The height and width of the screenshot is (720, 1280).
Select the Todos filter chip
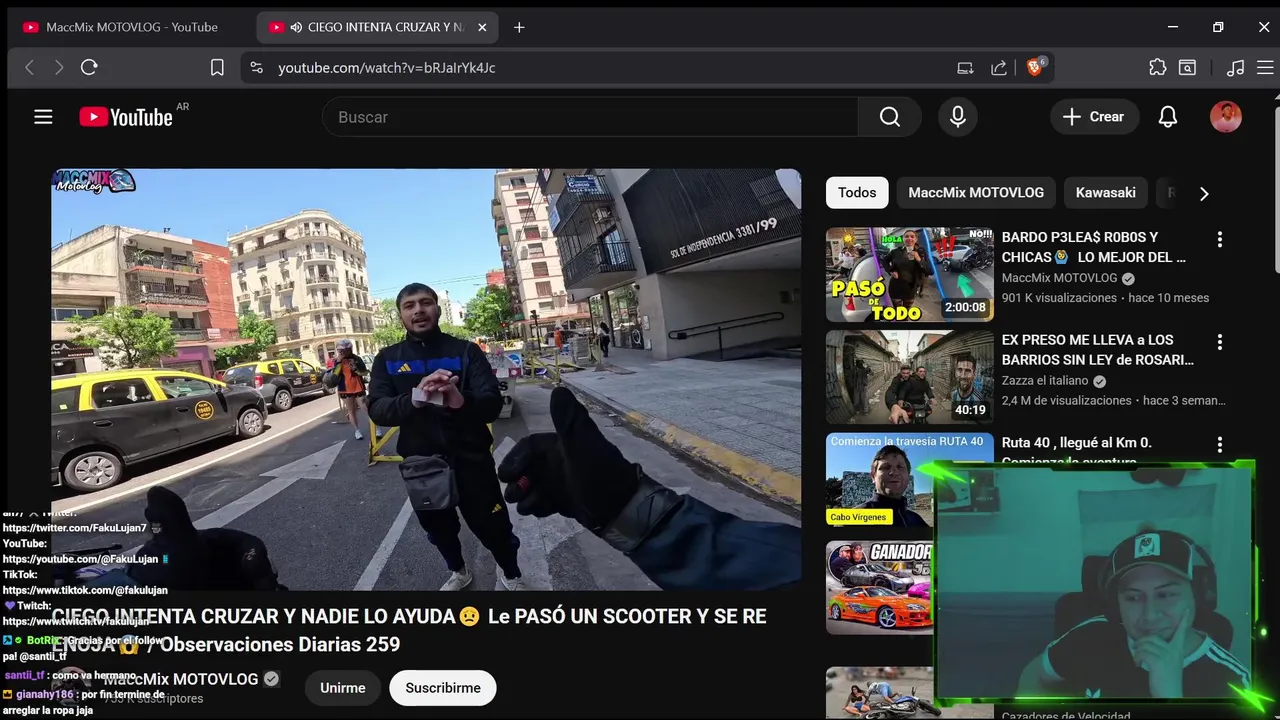coord(857,193)
